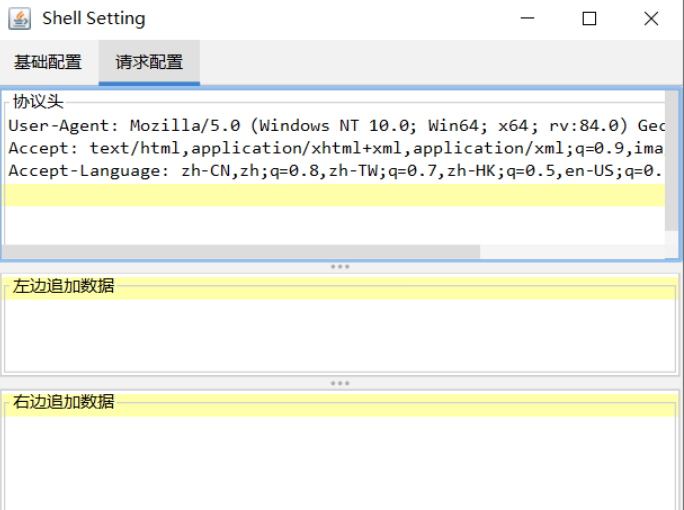Screen dimensions: 684x510
Task: Click horizontal scrollbar track right of thumb
Action: tap(570, 252)
